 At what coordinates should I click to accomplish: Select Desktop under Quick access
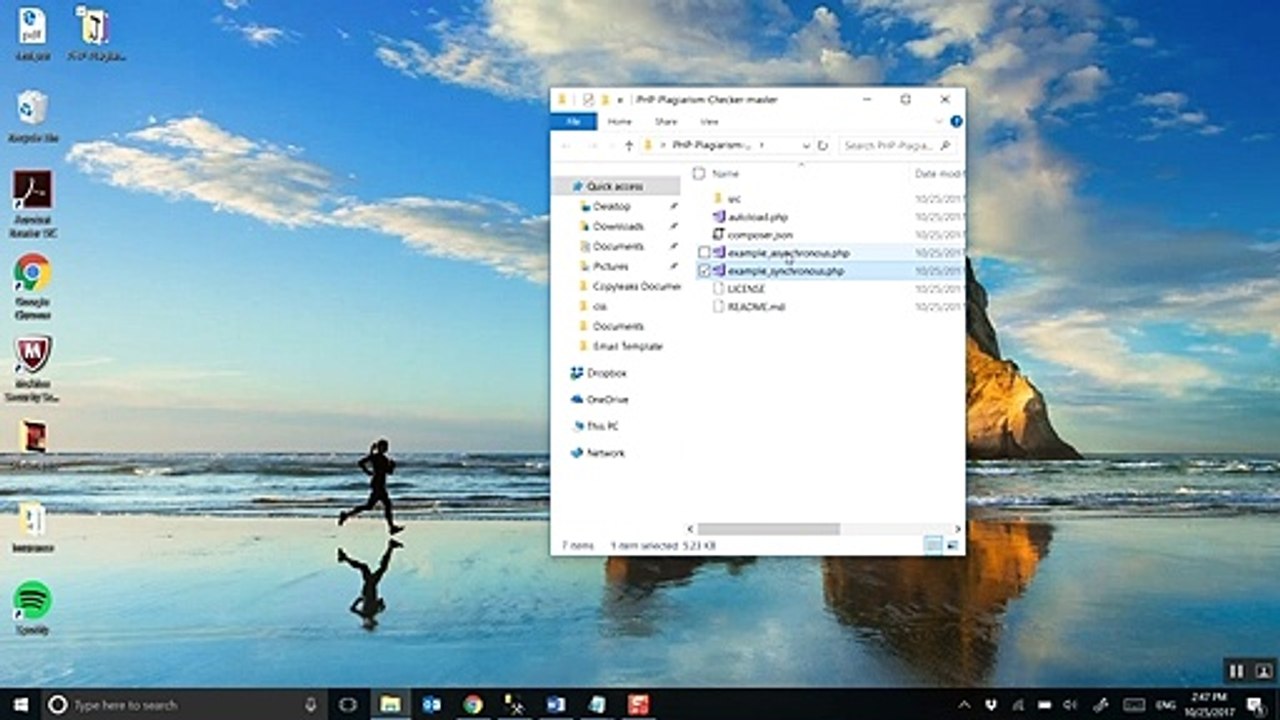point(612,206)
